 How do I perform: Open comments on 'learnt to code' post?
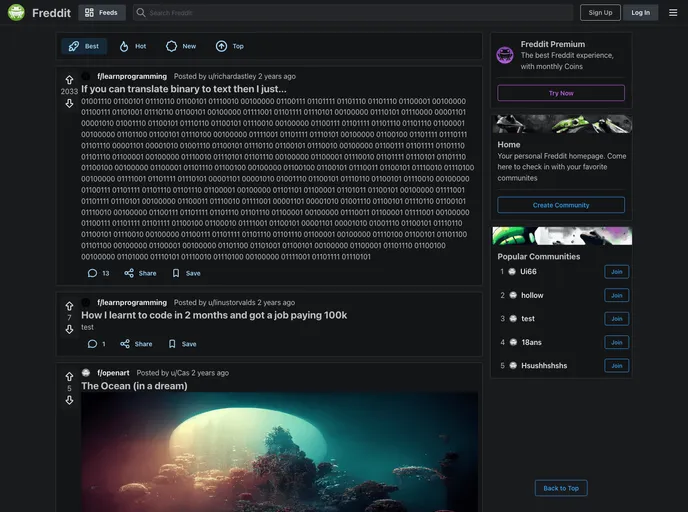(x=97, y=344)
